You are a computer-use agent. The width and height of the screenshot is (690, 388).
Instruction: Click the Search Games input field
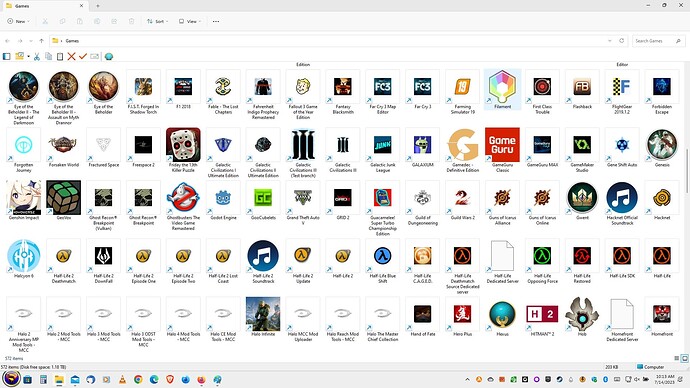(x=658, y=41)
